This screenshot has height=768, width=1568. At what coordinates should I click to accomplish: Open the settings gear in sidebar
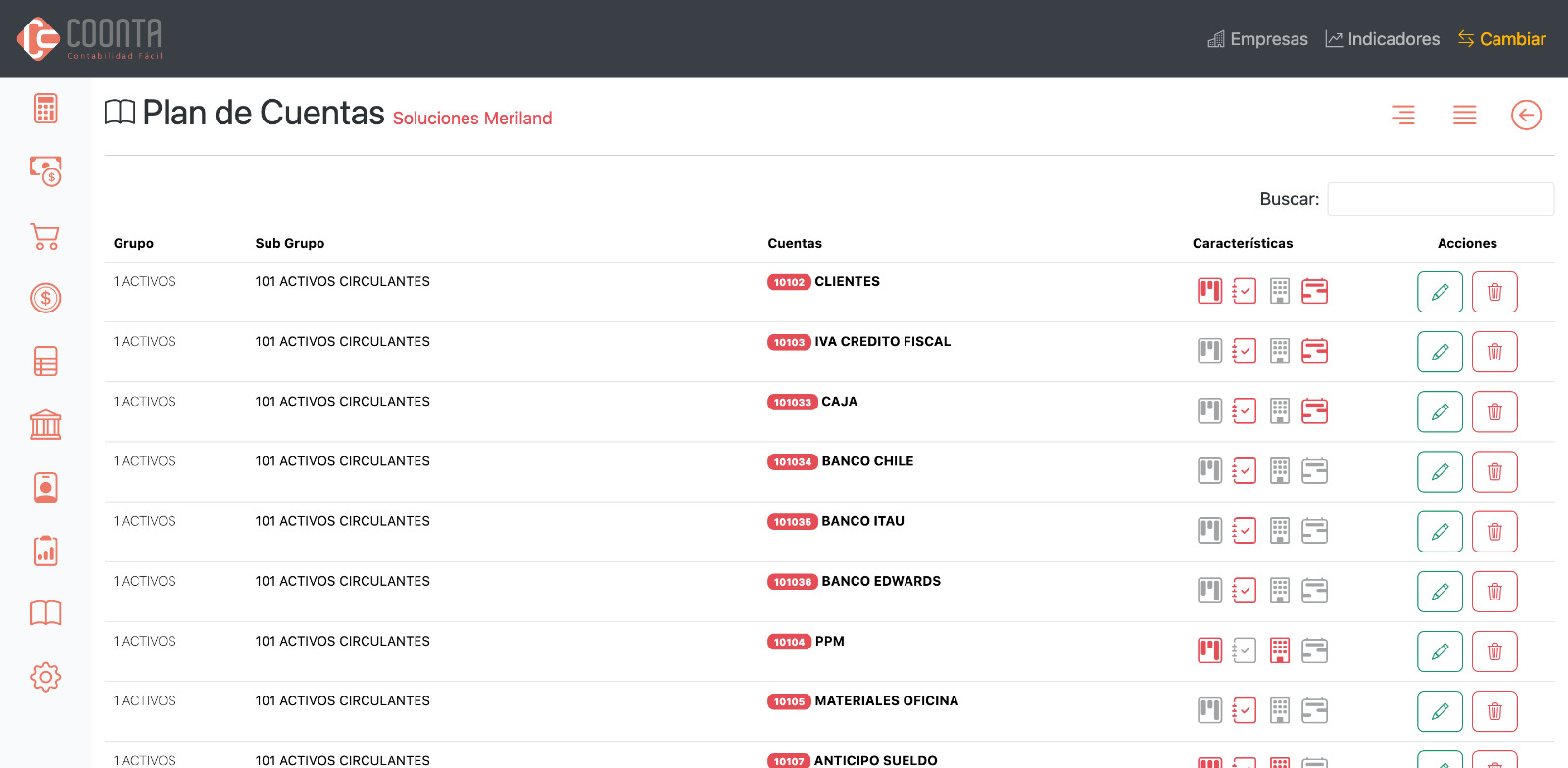coord(45,677)
